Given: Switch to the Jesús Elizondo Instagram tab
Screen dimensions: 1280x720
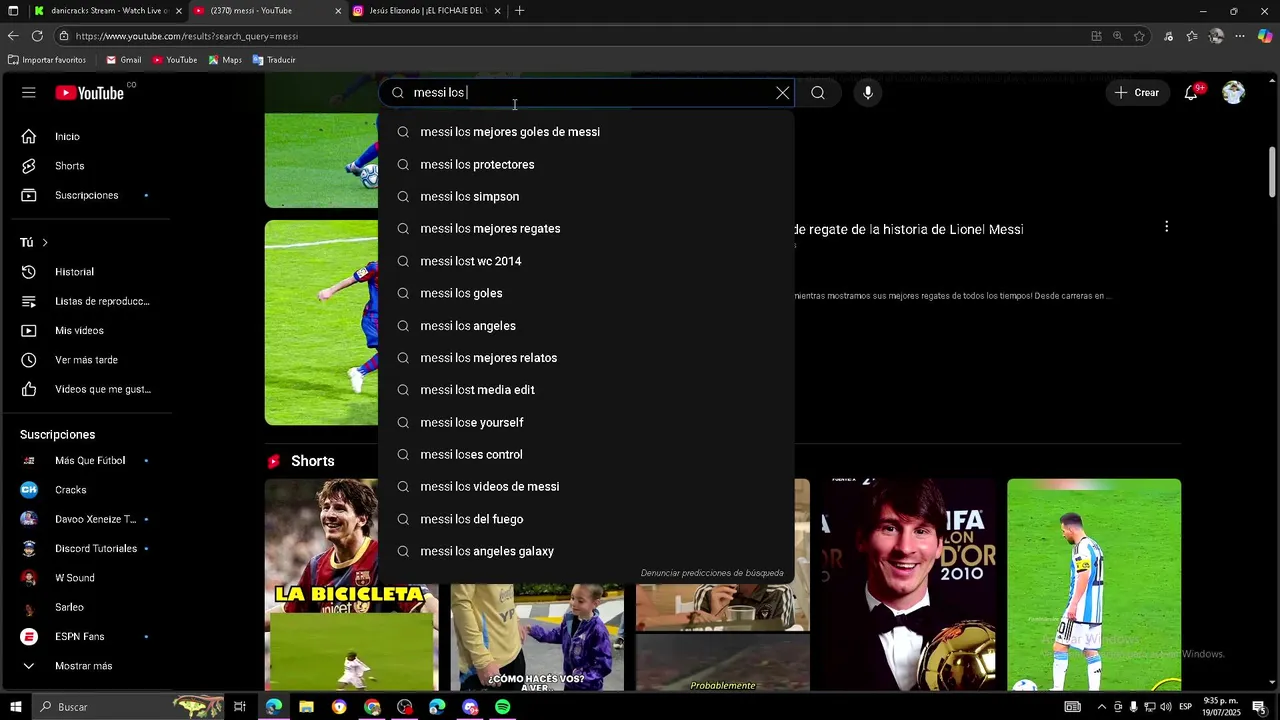Looking at the screenshot, I should click(427, 11).
